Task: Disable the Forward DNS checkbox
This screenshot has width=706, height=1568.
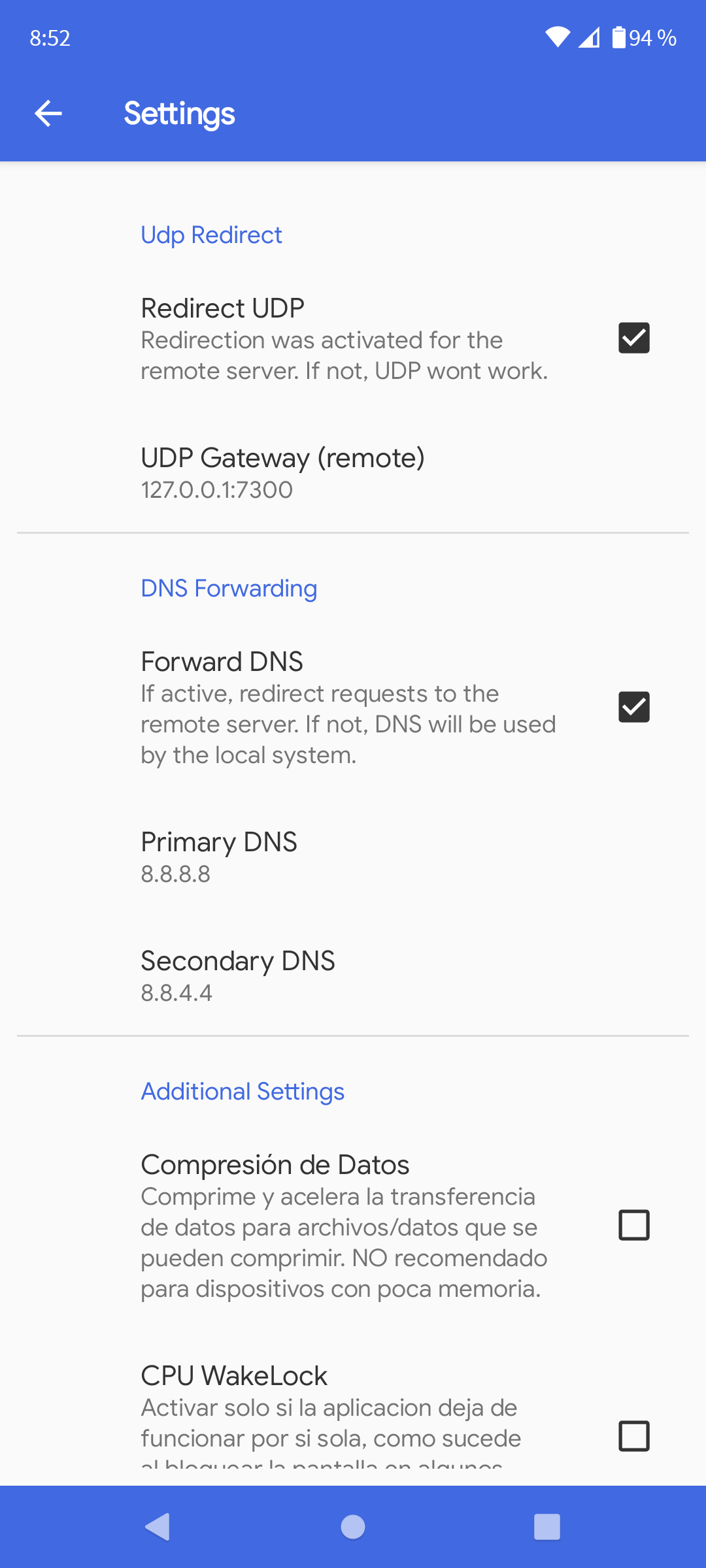Action: 634,707
